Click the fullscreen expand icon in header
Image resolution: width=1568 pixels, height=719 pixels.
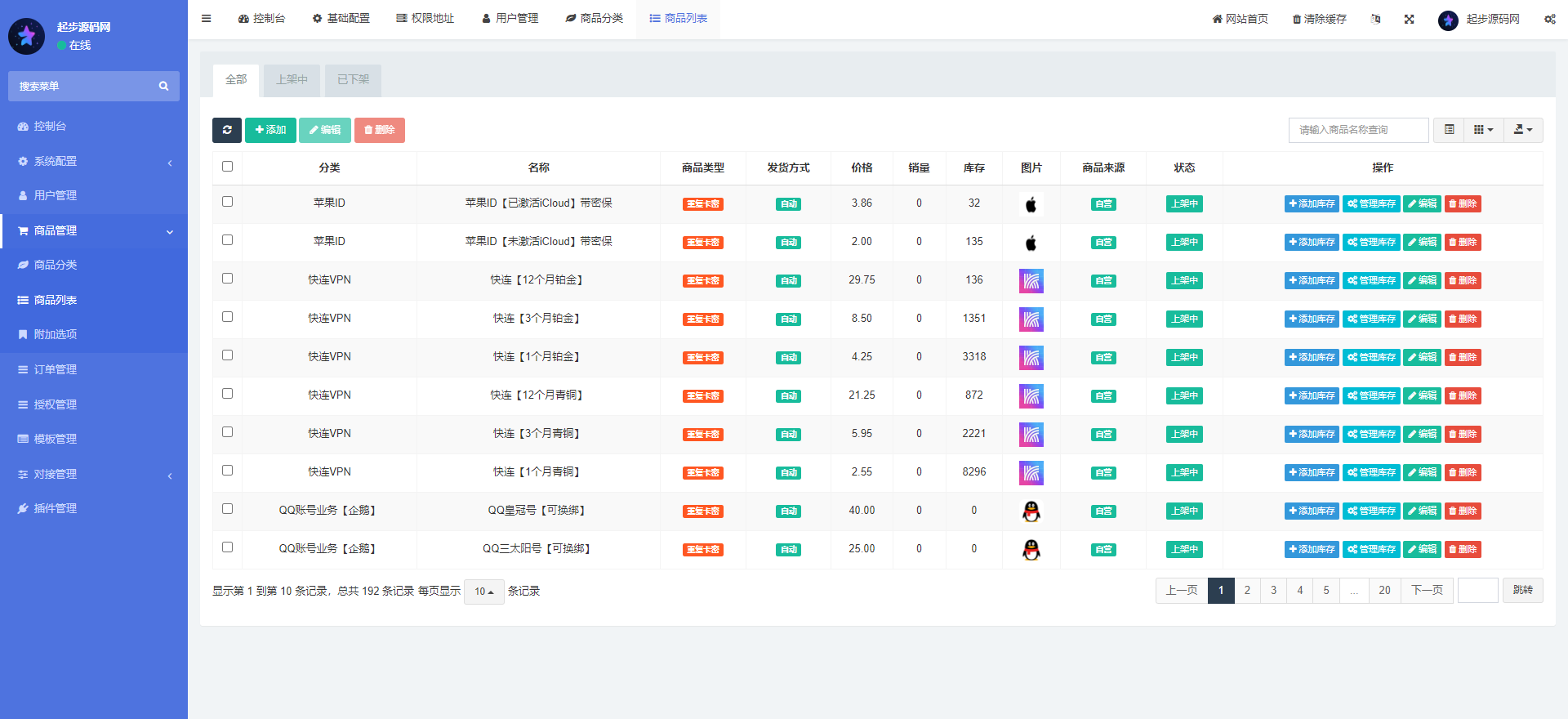point(1409,19)
